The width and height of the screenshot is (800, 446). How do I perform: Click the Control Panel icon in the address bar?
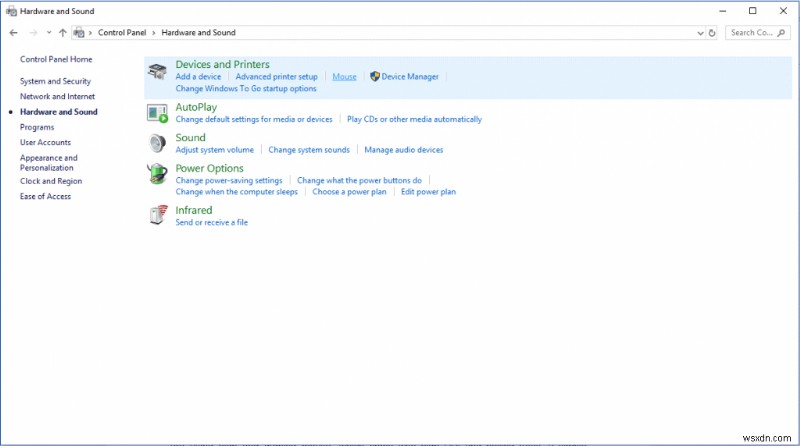[x=79, y=33]
